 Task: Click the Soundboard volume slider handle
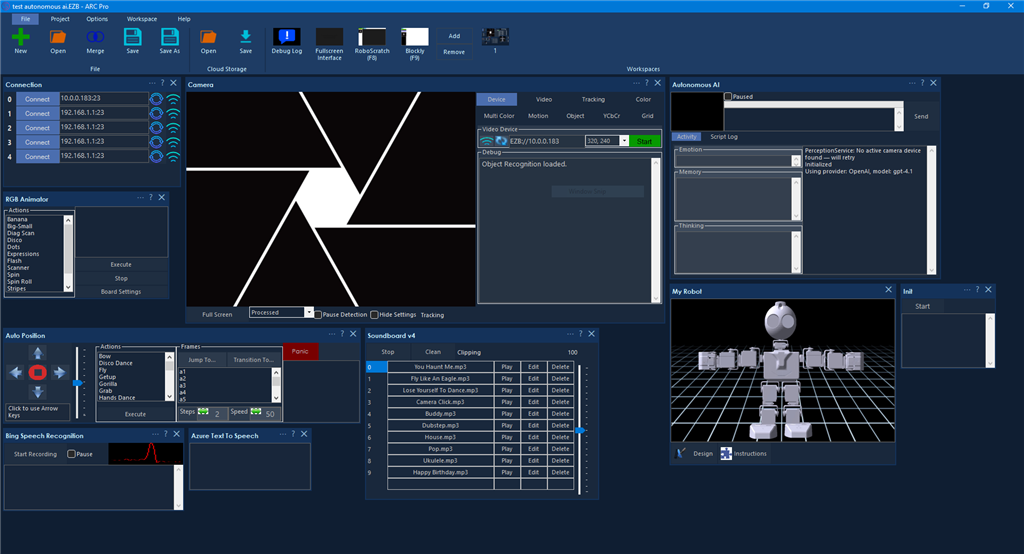pos(579,429)
